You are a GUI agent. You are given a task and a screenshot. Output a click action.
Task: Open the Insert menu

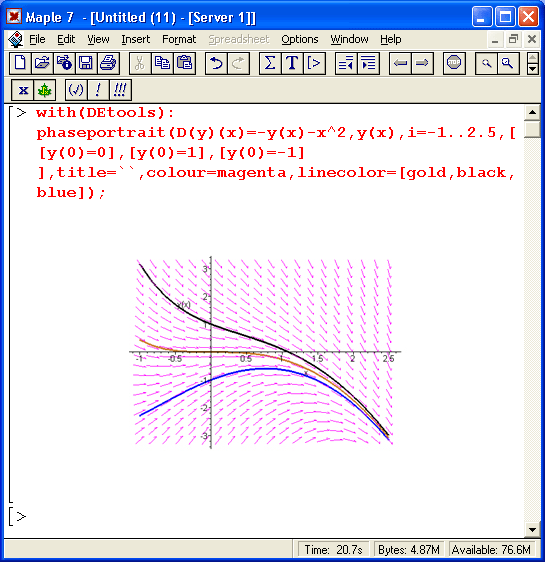point(135,39)
